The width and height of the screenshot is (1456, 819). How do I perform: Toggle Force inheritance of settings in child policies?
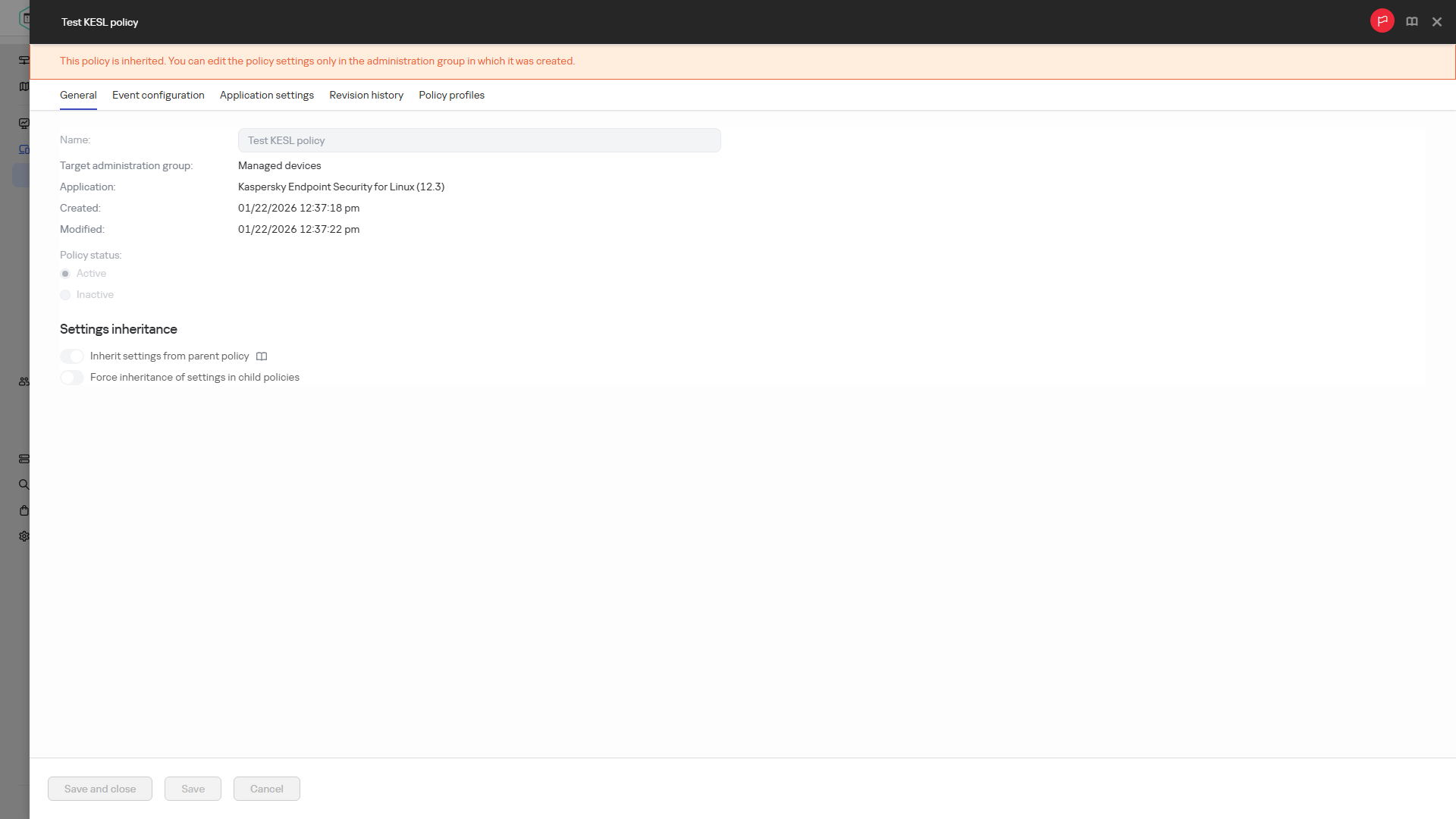tap(72, 378)
